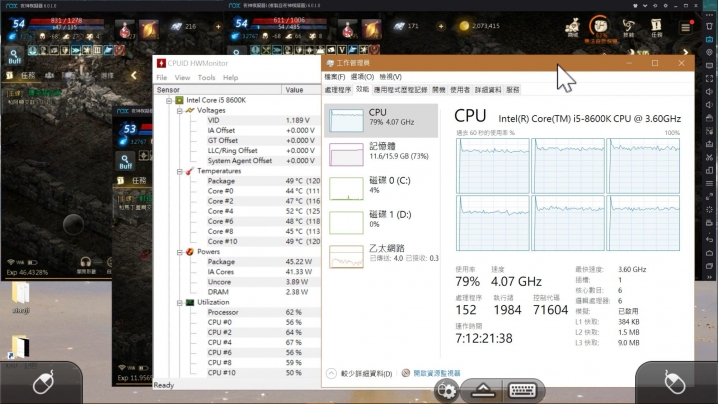Screen dimensions: 720x404
Task: Select 乙太網路 performance item
Action: point(381,256)
